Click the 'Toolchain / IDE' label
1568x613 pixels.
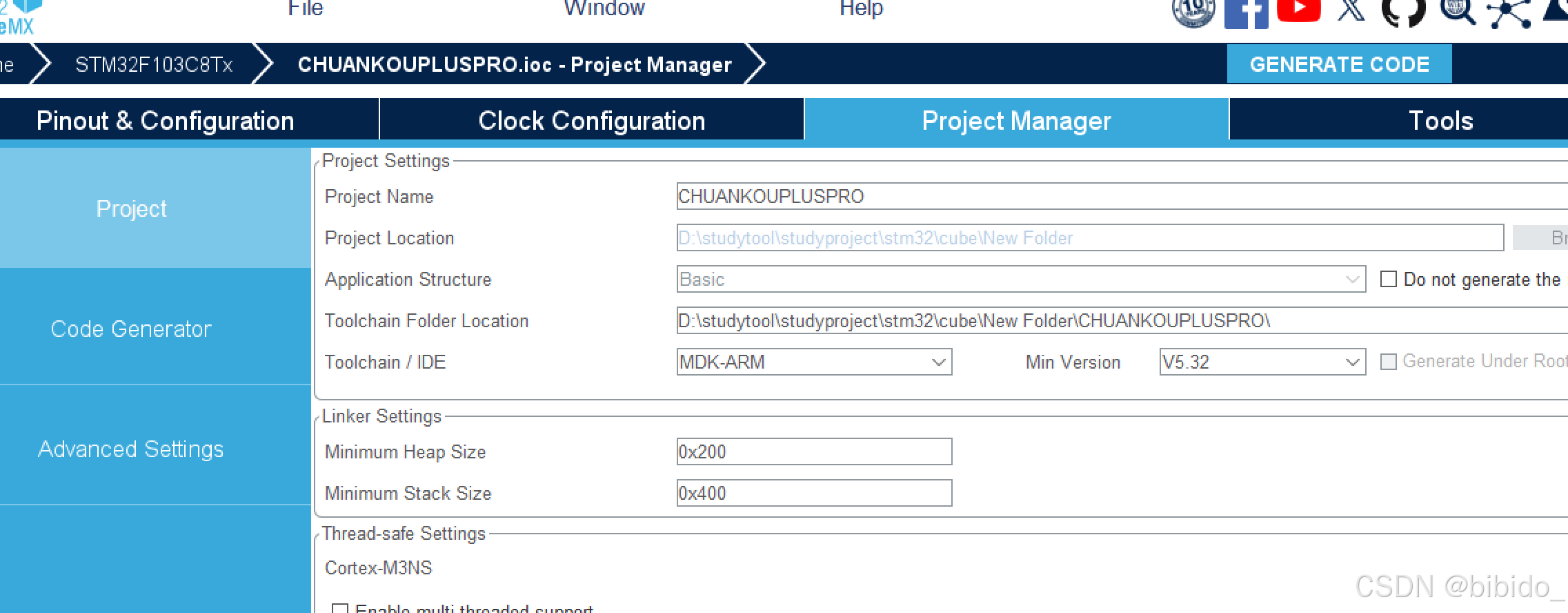(385, 362)
